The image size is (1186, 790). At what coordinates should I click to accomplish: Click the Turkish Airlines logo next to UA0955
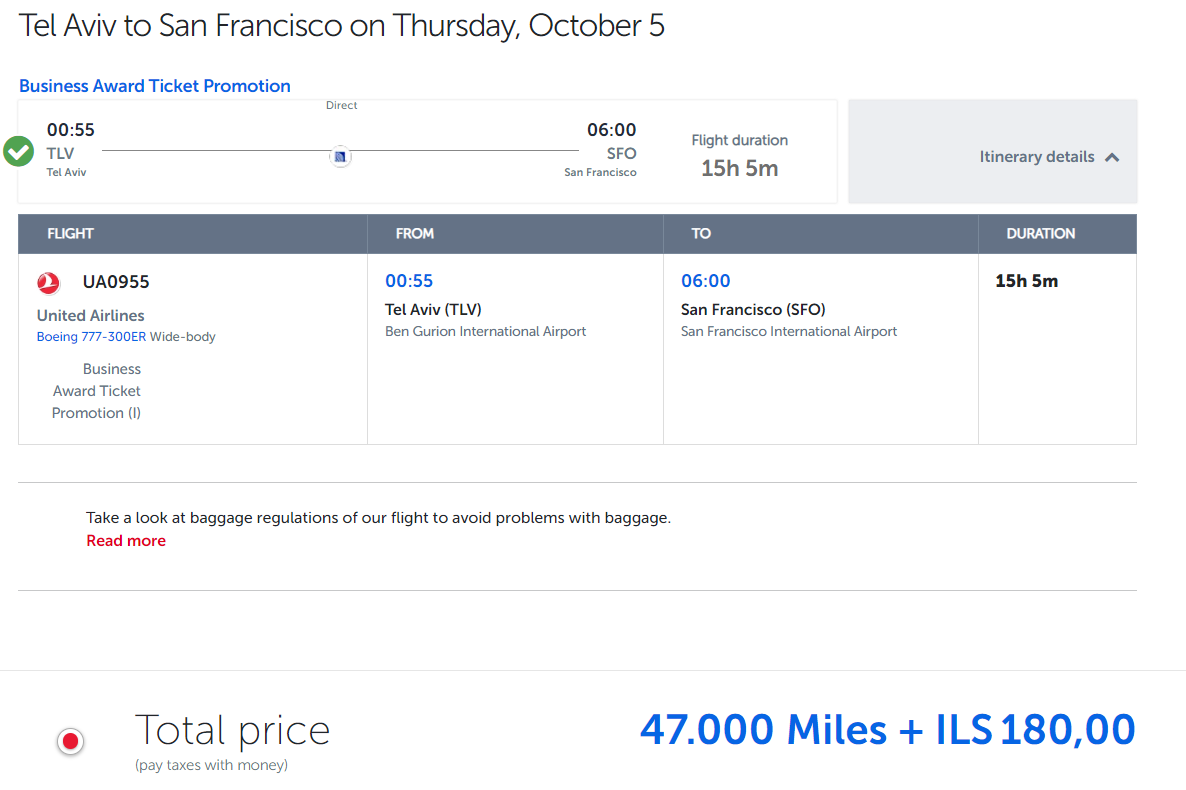(x=48, y=282)
